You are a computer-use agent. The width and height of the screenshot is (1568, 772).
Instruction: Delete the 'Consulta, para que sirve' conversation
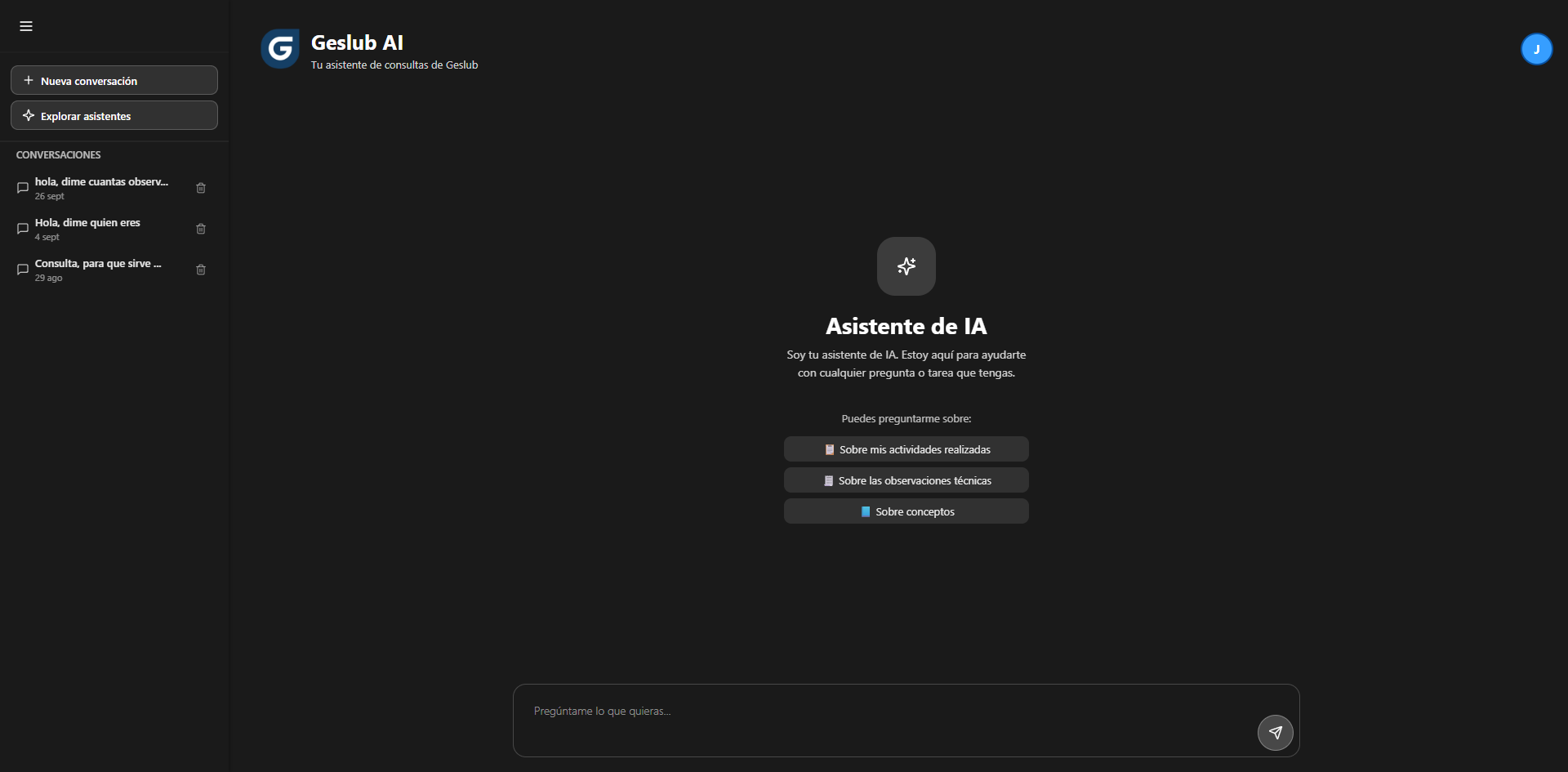[201, 270]
